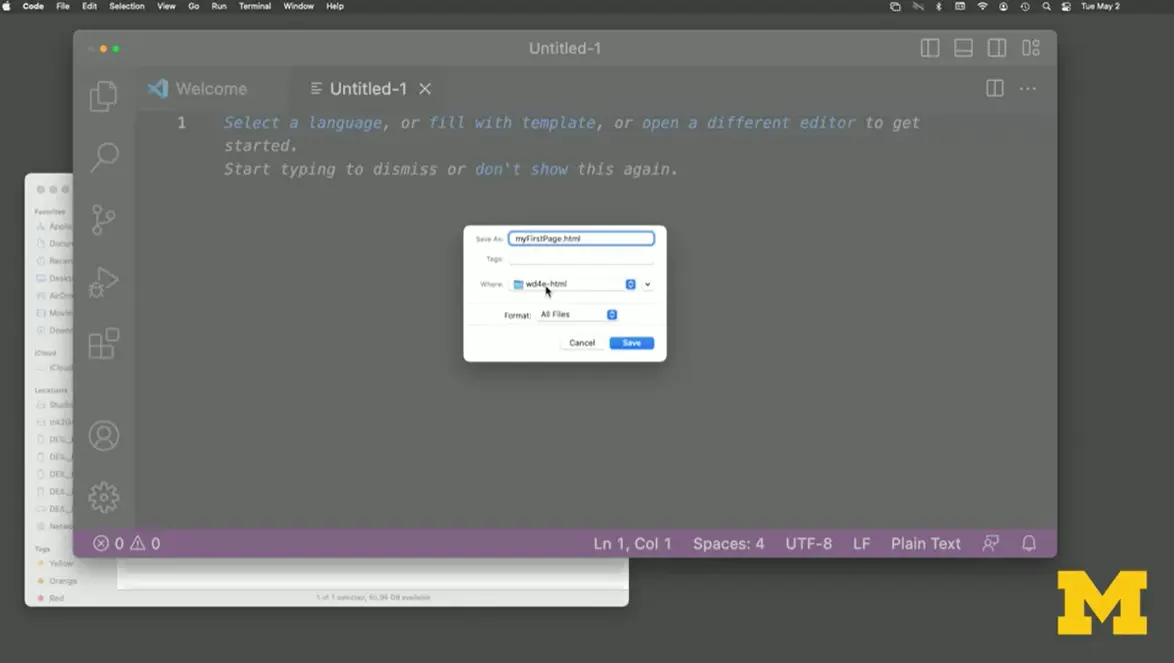Open the Source Control view

pyautogui.click(x=103, y=219)
